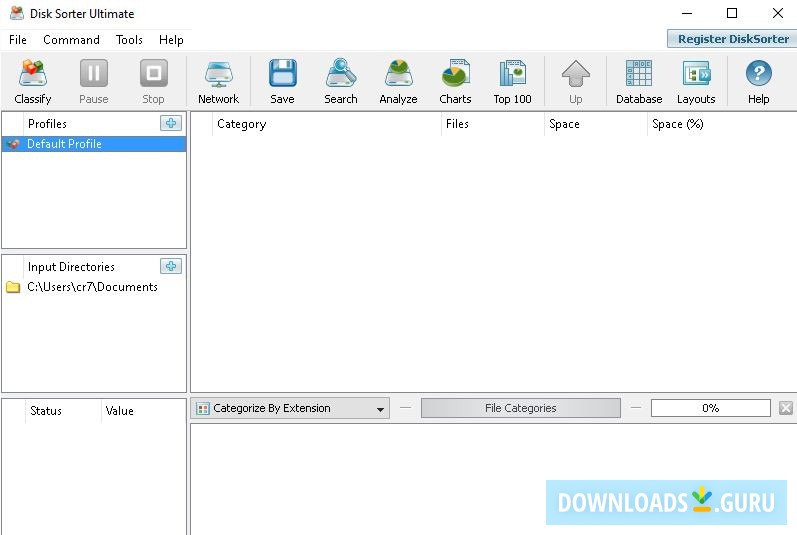Select the Default Profile entry
Image resolution: width=797 pixels, height=535 pixels.
[94, 144]
